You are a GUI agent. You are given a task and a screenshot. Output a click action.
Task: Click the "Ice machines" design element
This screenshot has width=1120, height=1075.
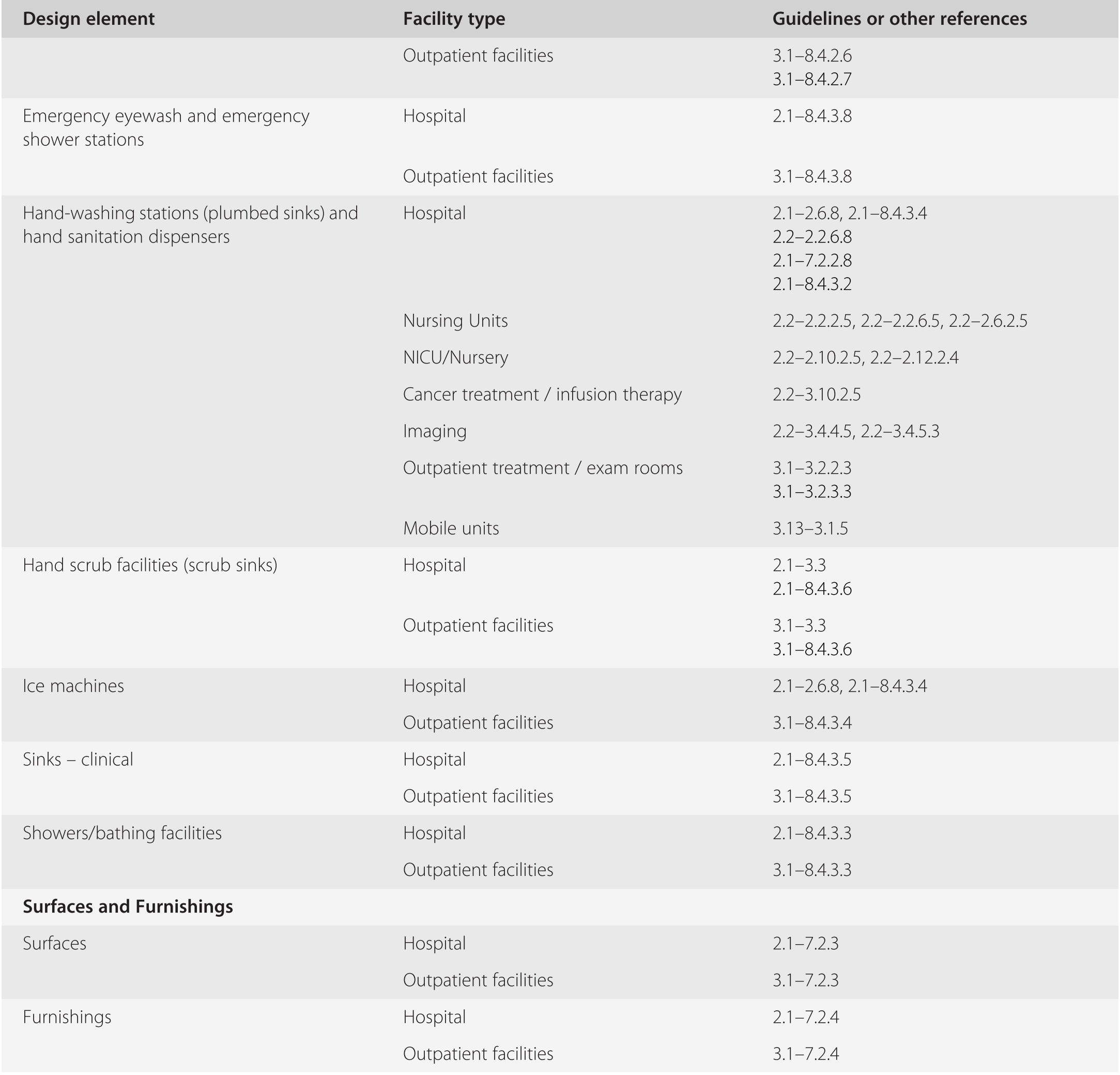[x=73, y=686]
